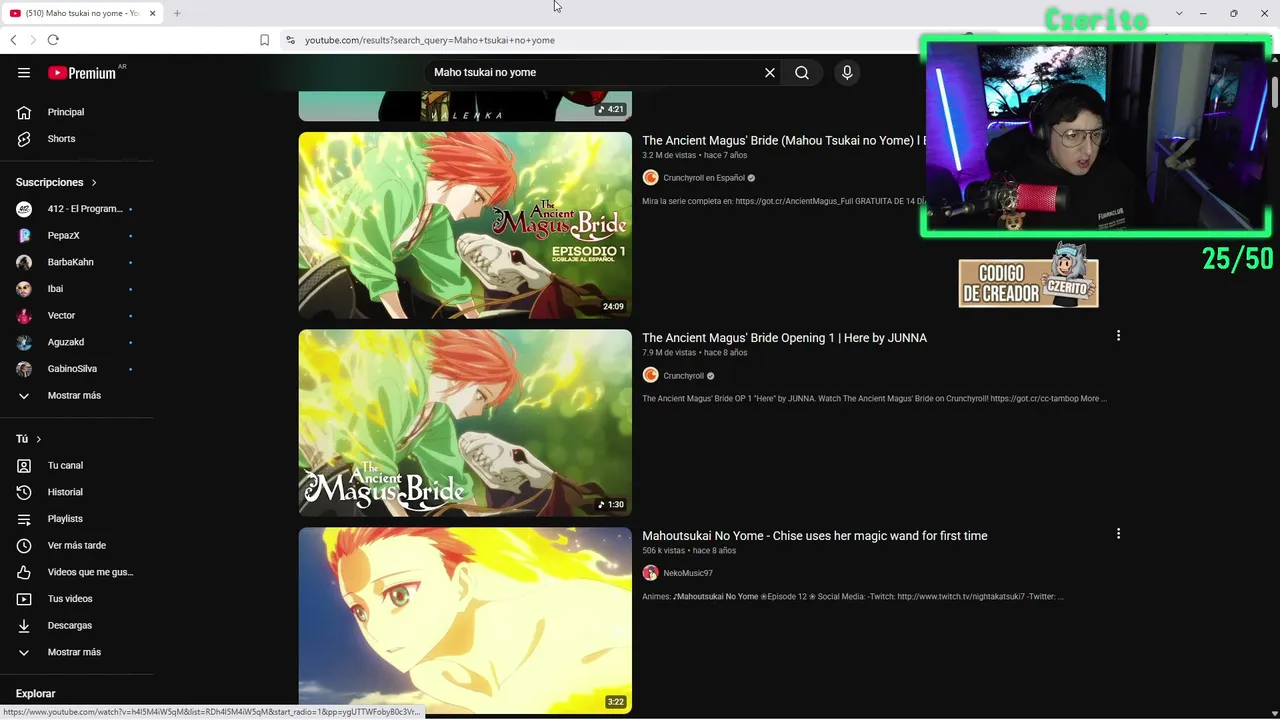Visit Crunchyroll en Español channel name
The height and width of the screenshot is (720, 1280).
point(704,178)
